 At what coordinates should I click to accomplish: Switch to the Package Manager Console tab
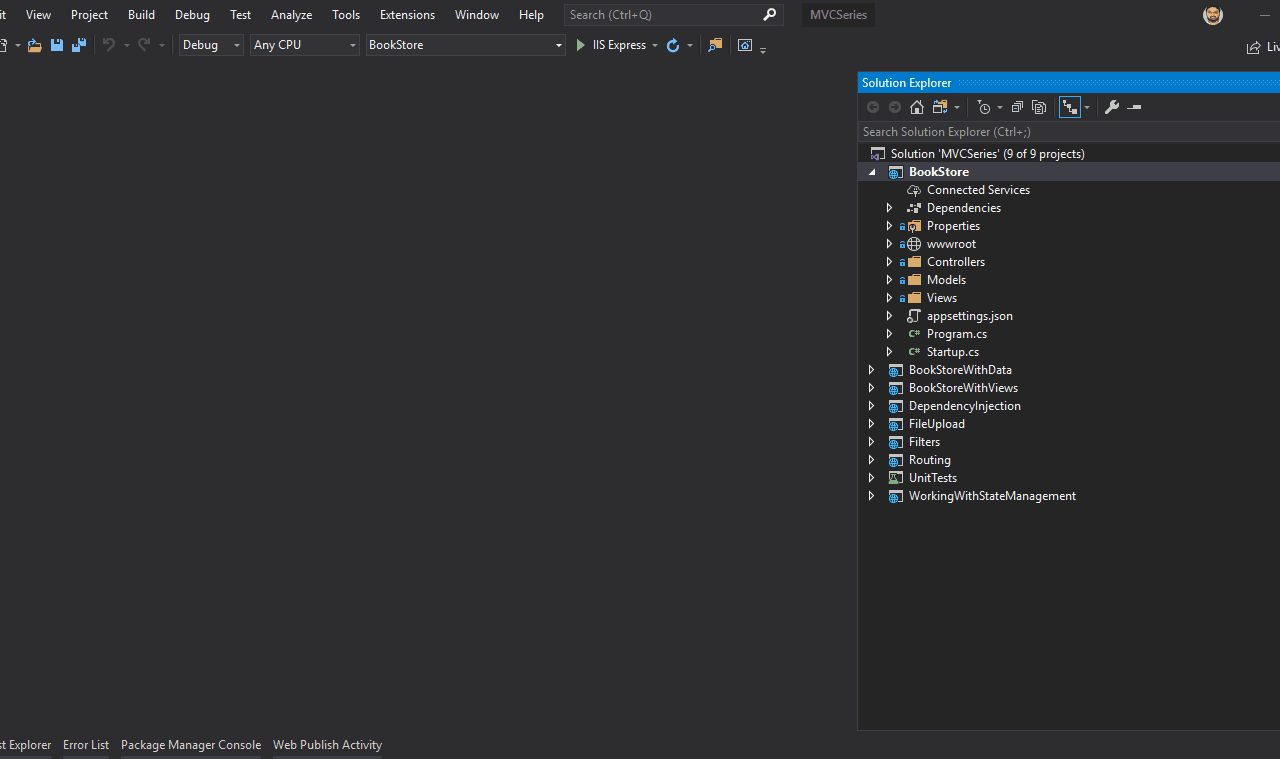(190, 745)
